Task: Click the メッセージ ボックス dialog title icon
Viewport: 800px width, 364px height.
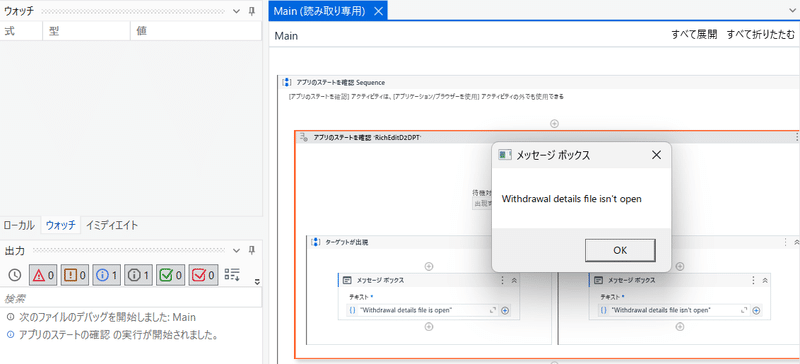Action: pos(505,155)
